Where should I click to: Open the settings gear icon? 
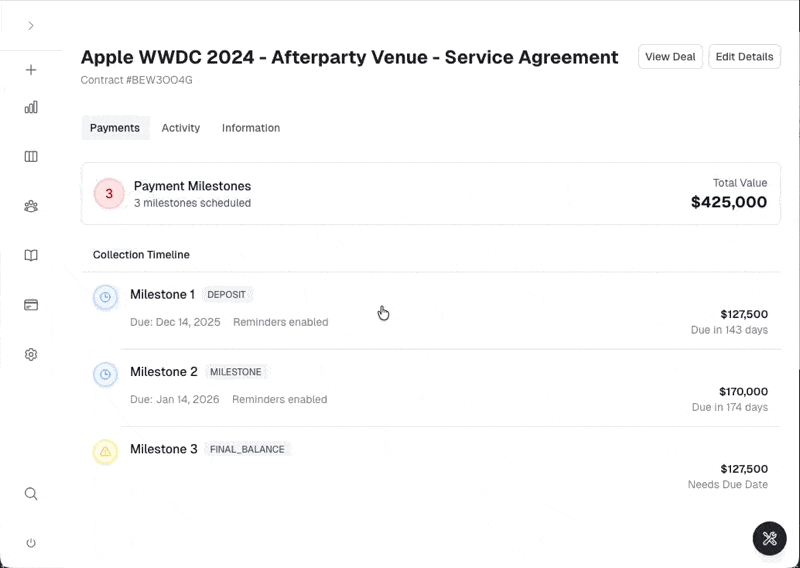[x=31, y=354]
